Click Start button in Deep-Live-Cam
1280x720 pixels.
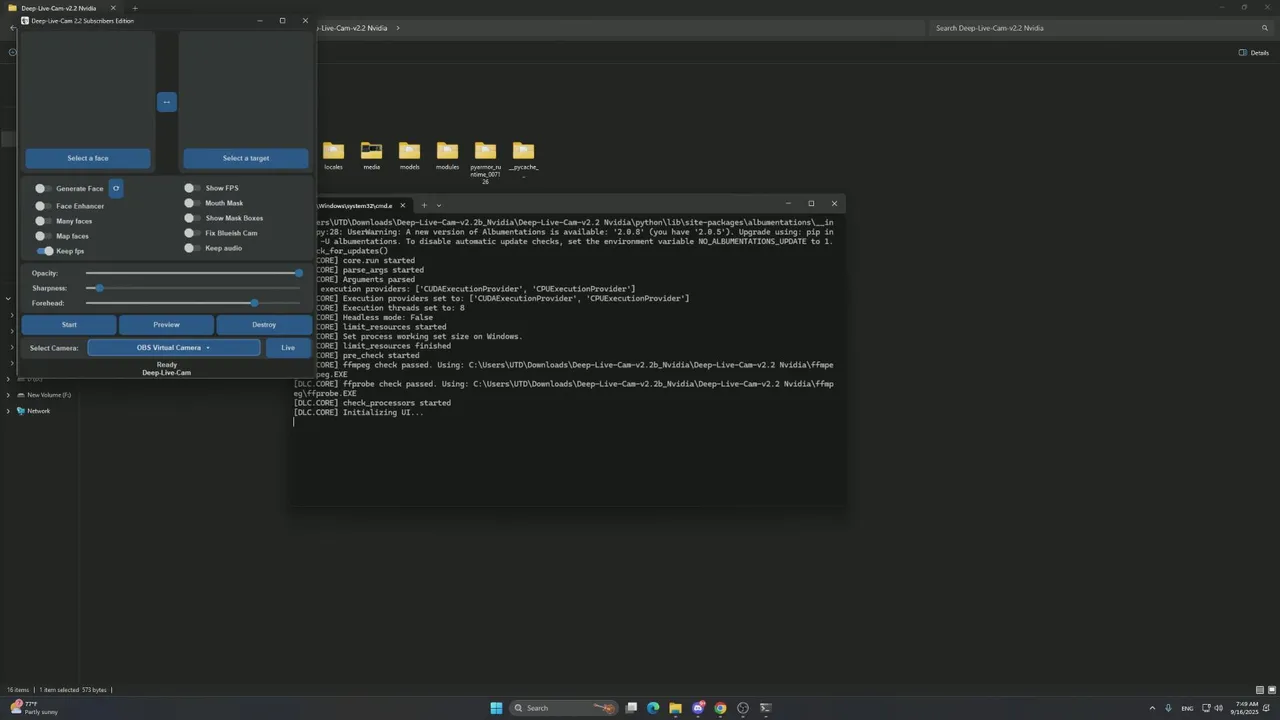click(69, 325)
